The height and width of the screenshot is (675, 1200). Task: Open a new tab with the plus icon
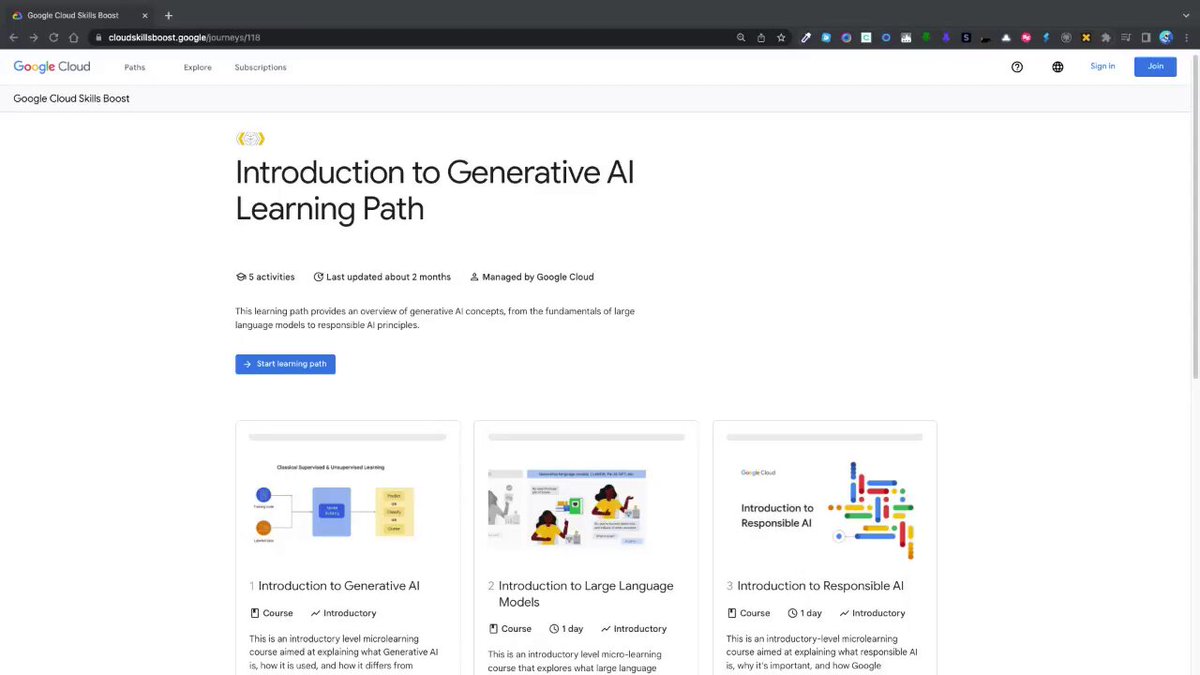(168, 15)
